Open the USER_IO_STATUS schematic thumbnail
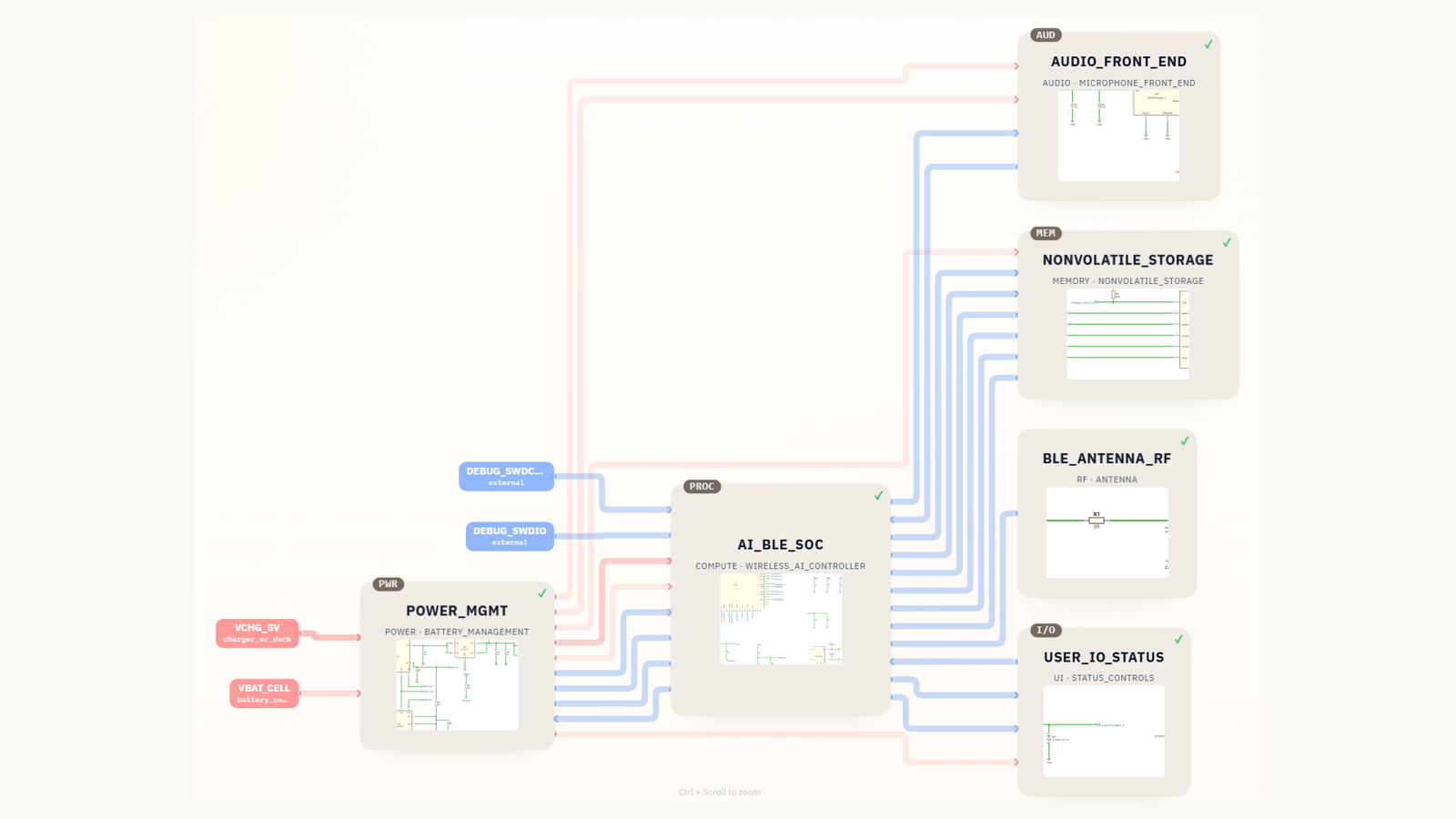The height and width of the screenshot is (819, 1456). tap(1104, 731)
